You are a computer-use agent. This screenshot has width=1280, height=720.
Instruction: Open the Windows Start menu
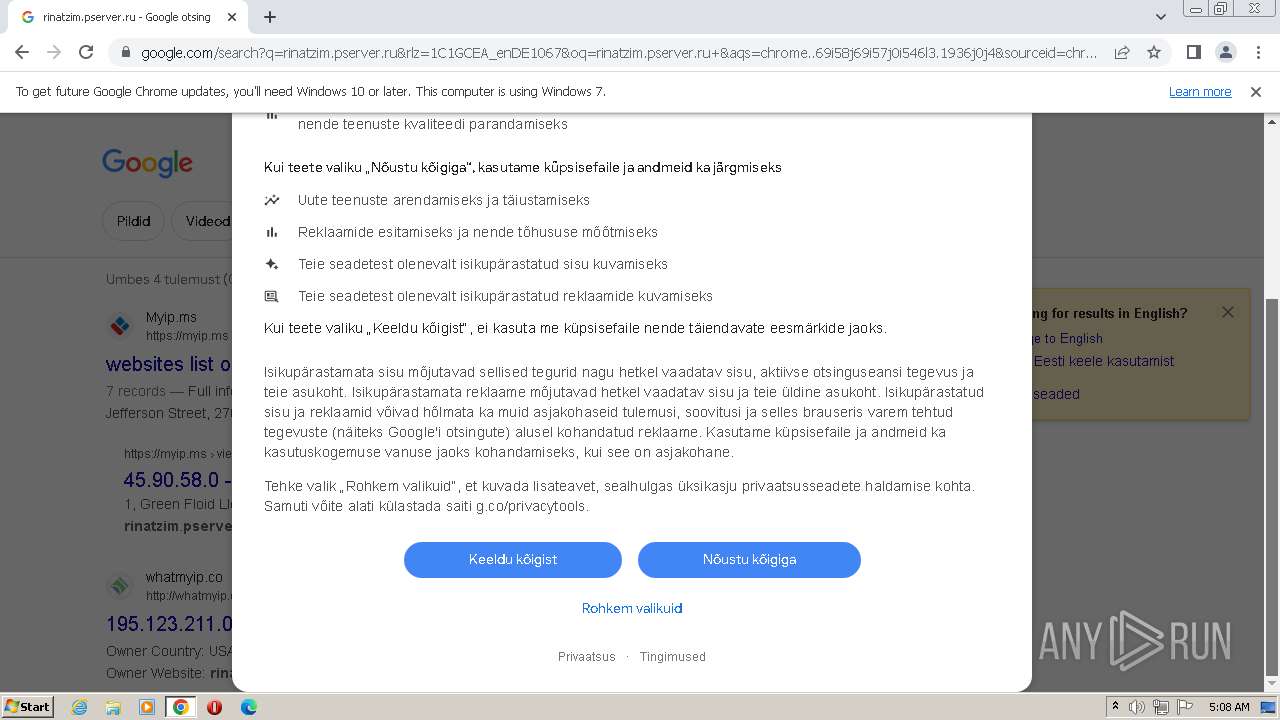(x=27, y=706)
